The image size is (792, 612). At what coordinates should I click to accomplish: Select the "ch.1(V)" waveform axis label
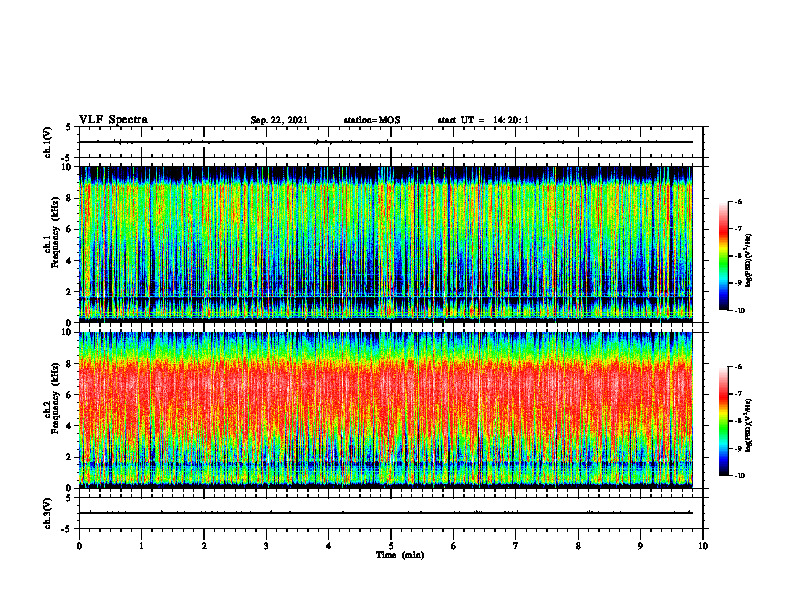coord(47,142)
